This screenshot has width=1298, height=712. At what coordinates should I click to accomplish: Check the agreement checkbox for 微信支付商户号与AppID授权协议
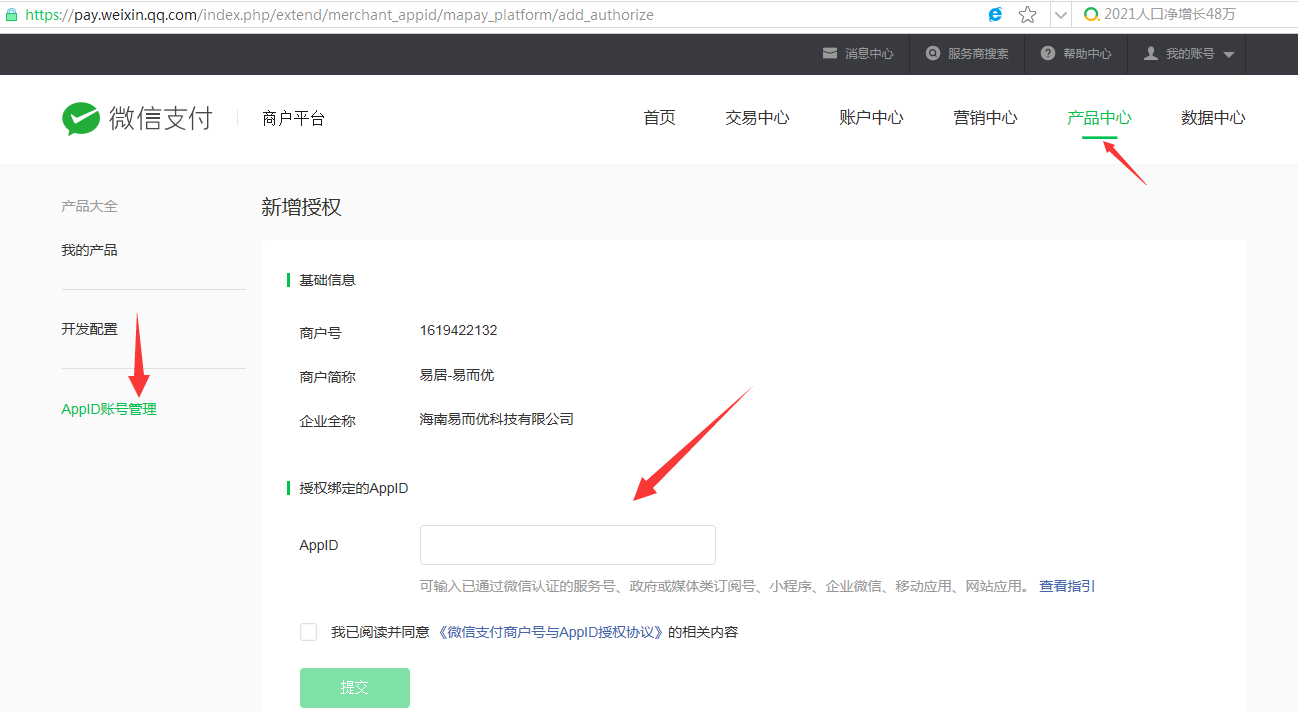click(x=308, y=631)
